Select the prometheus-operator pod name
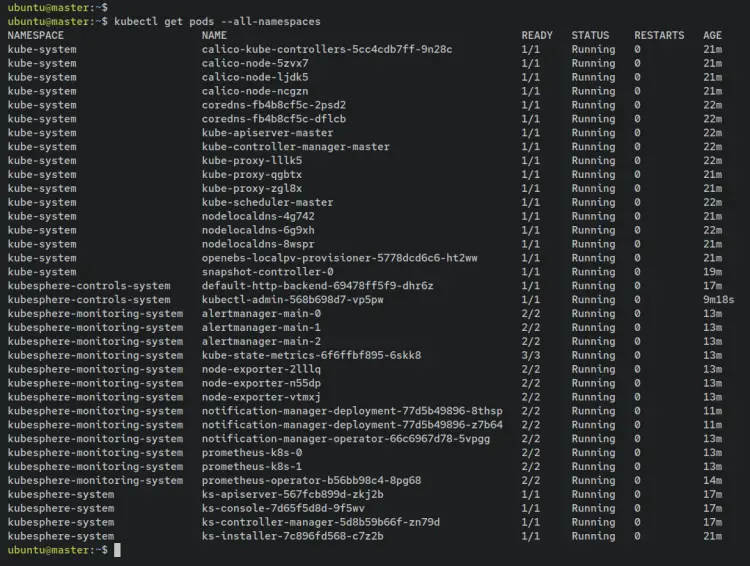The width and height of the screenshot is (750, 566). 311,480
